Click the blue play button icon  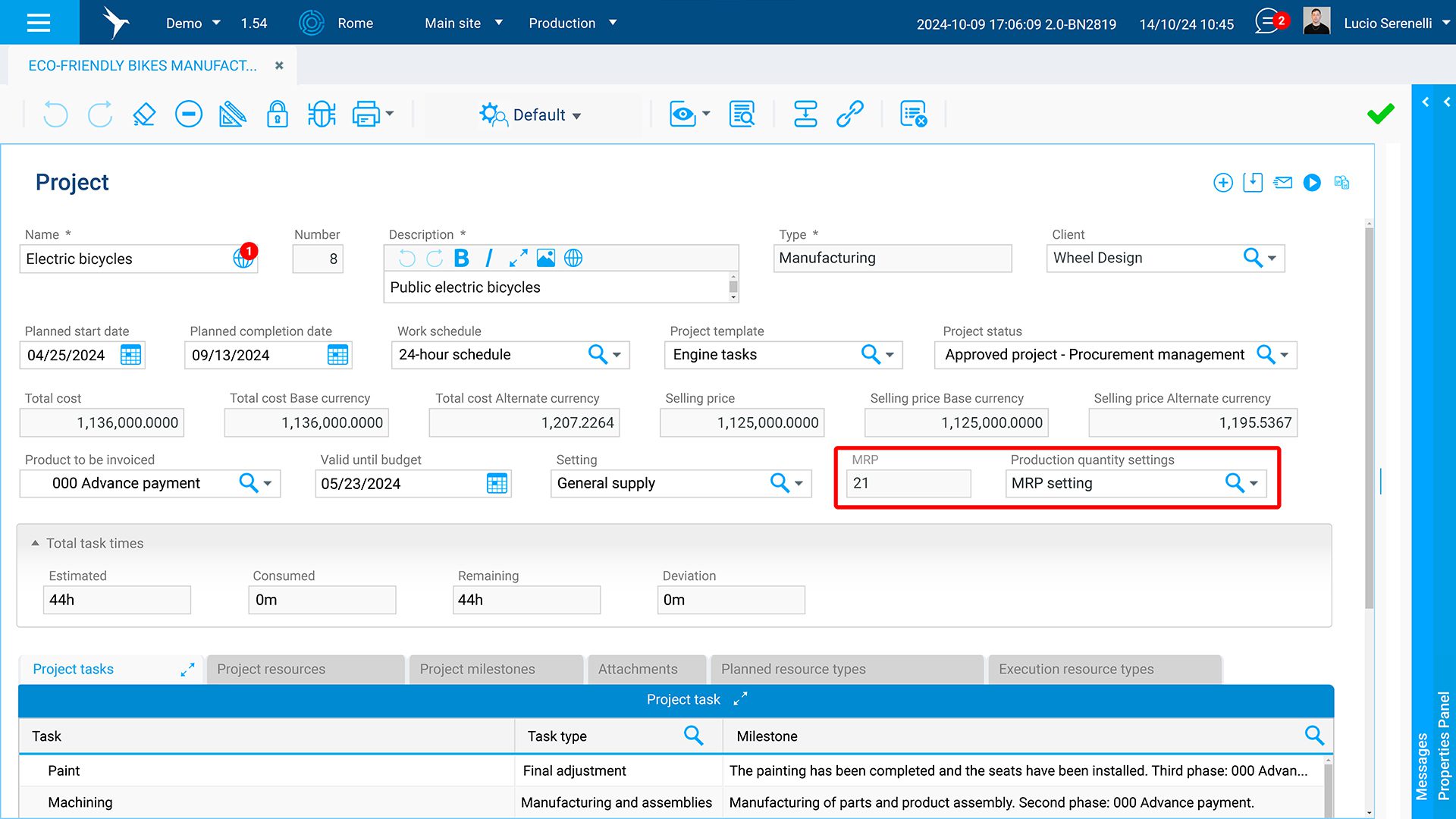pos(1312,183)
